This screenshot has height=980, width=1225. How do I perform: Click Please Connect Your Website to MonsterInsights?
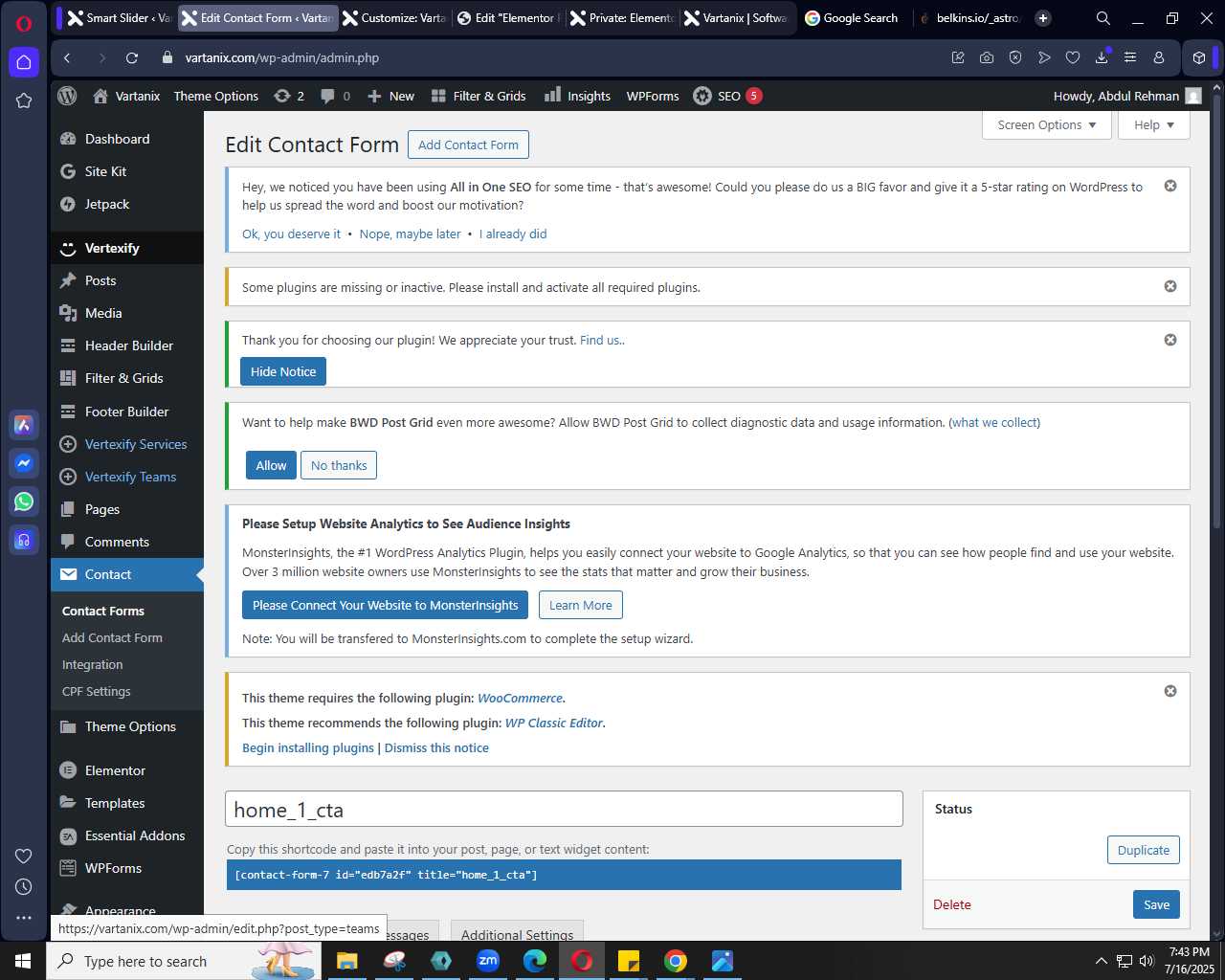click(385, 605)
